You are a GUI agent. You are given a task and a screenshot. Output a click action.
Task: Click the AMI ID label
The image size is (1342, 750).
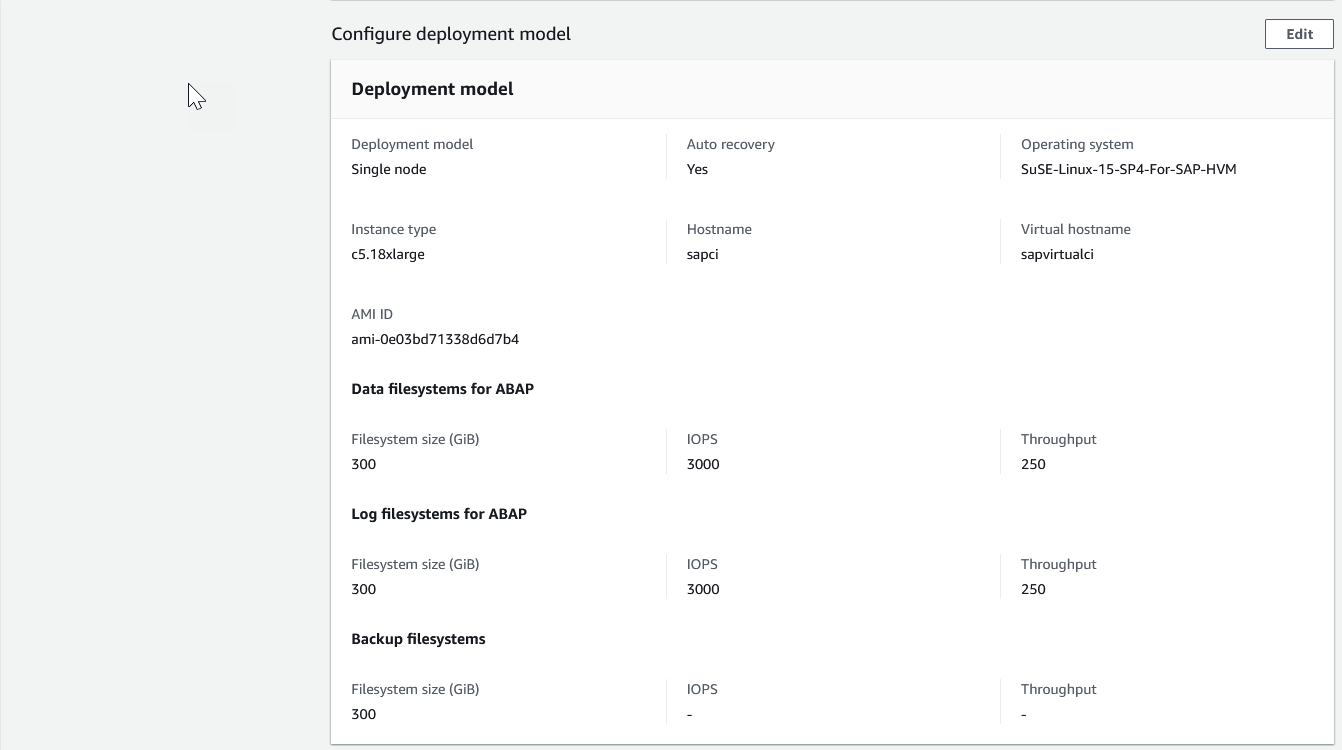coord(372,314)
